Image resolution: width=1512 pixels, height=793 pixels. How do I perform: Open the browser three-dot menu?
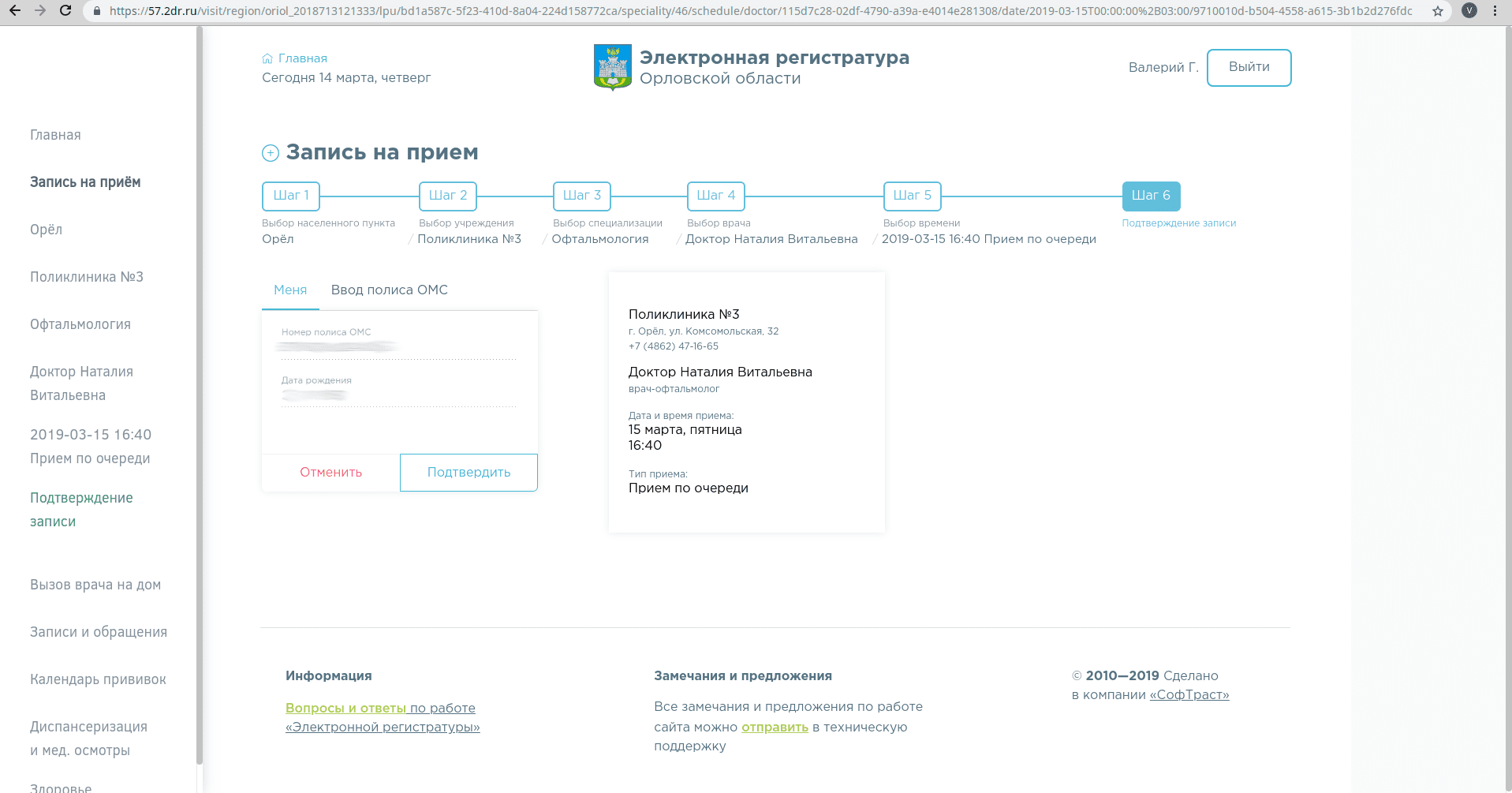tap(1495, 11)
